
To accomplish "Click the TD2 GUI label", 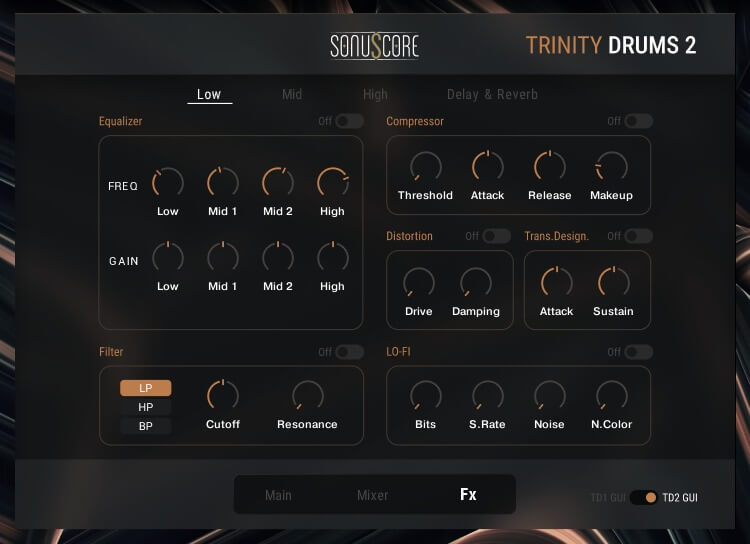I will [x=680, y=498].
